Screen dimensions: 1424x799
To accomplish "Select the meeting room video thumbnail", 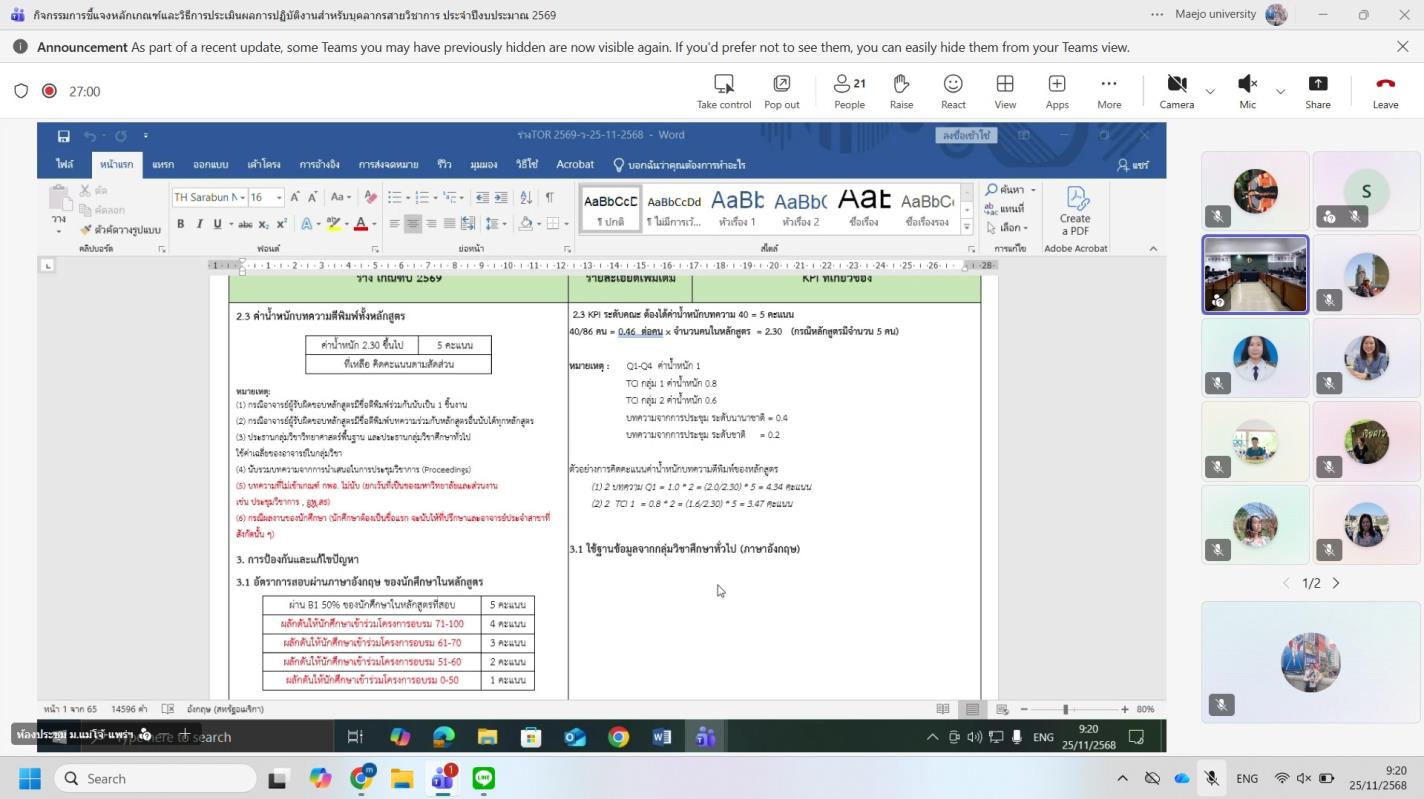I will [1254, 274].
